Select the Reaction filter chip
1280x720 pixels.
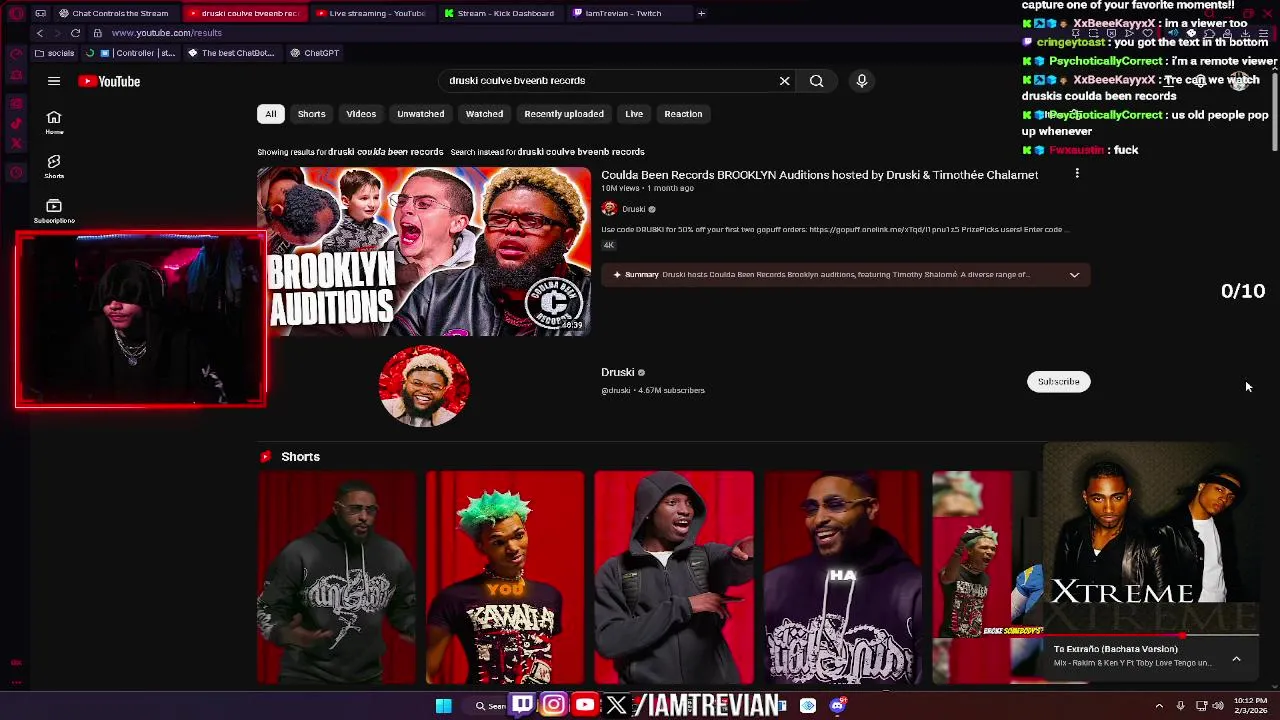coord(683,114)
